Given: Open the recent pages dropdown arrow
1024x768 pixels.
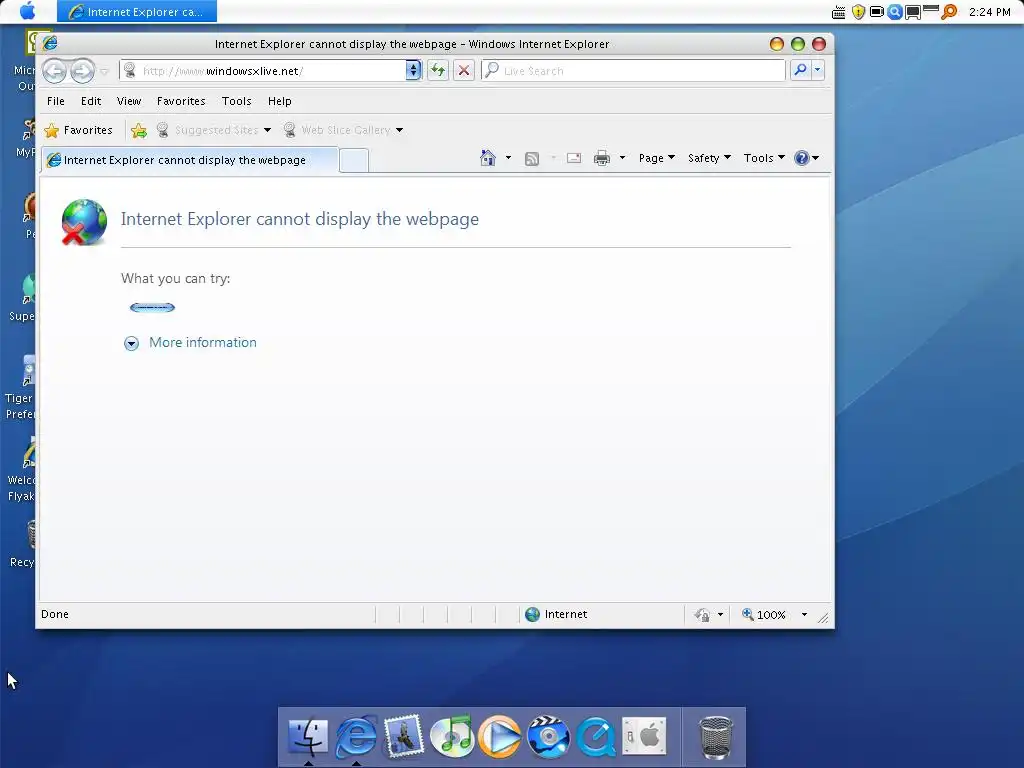Looking at the screenshot, I should pos(104,71).
